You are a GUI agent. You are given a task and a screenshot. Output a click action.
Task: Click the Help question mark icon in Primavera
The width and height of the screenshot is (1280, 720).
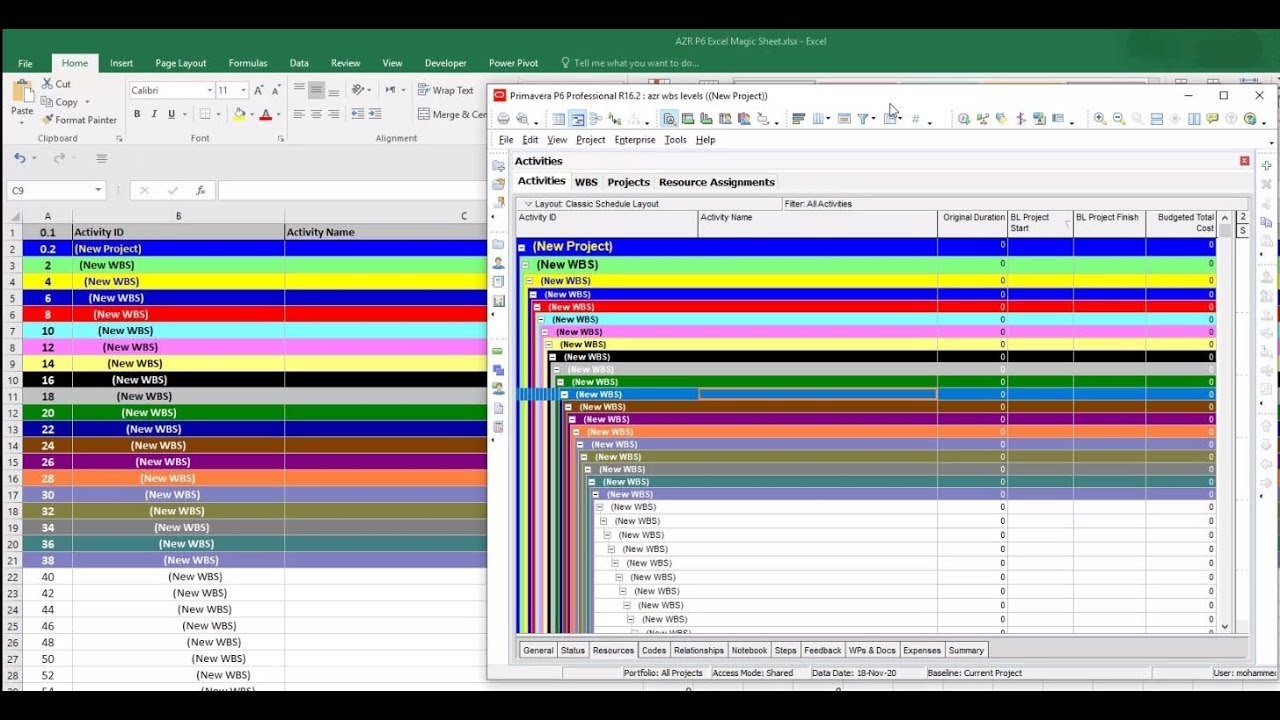[1250, 119]
